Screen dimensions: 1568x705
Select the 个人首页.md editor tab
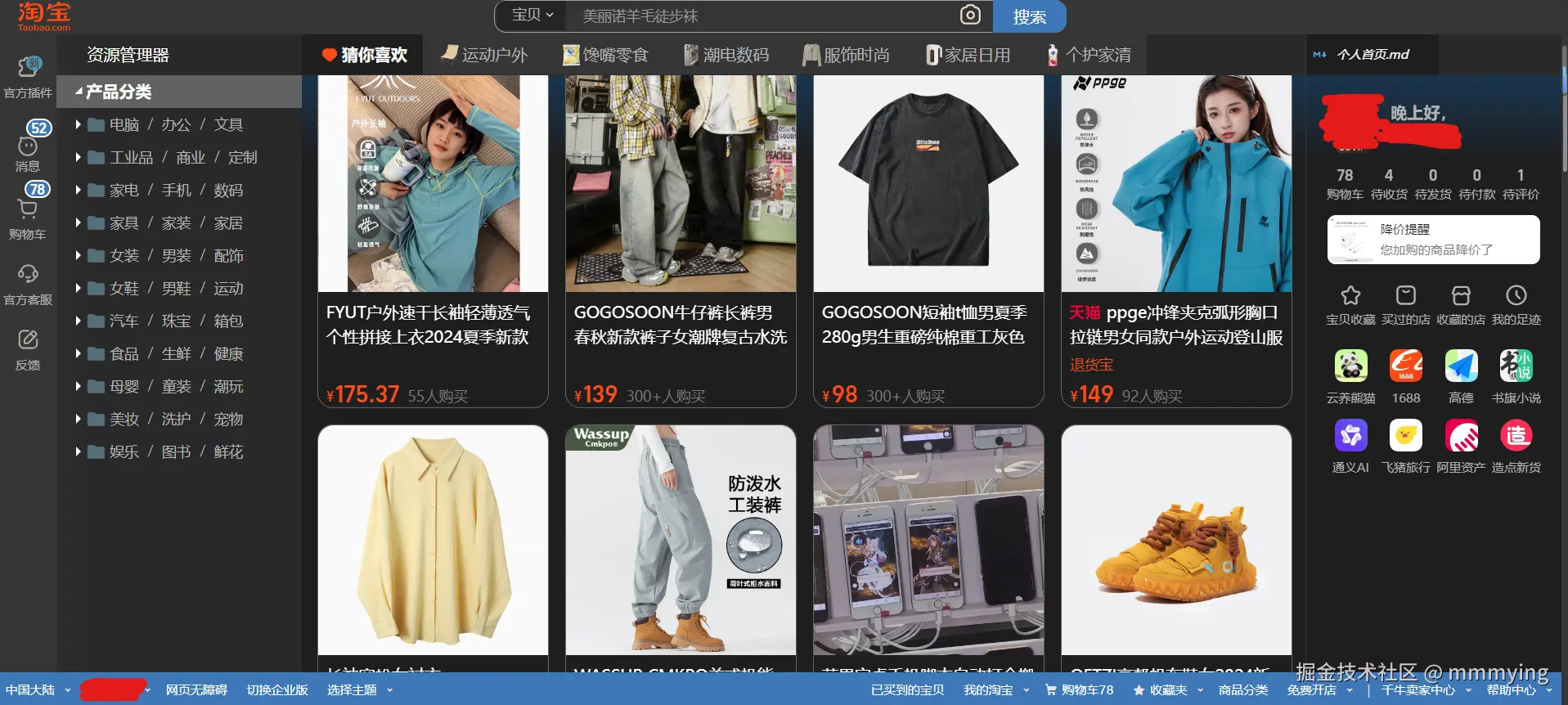click(1373, 55)
